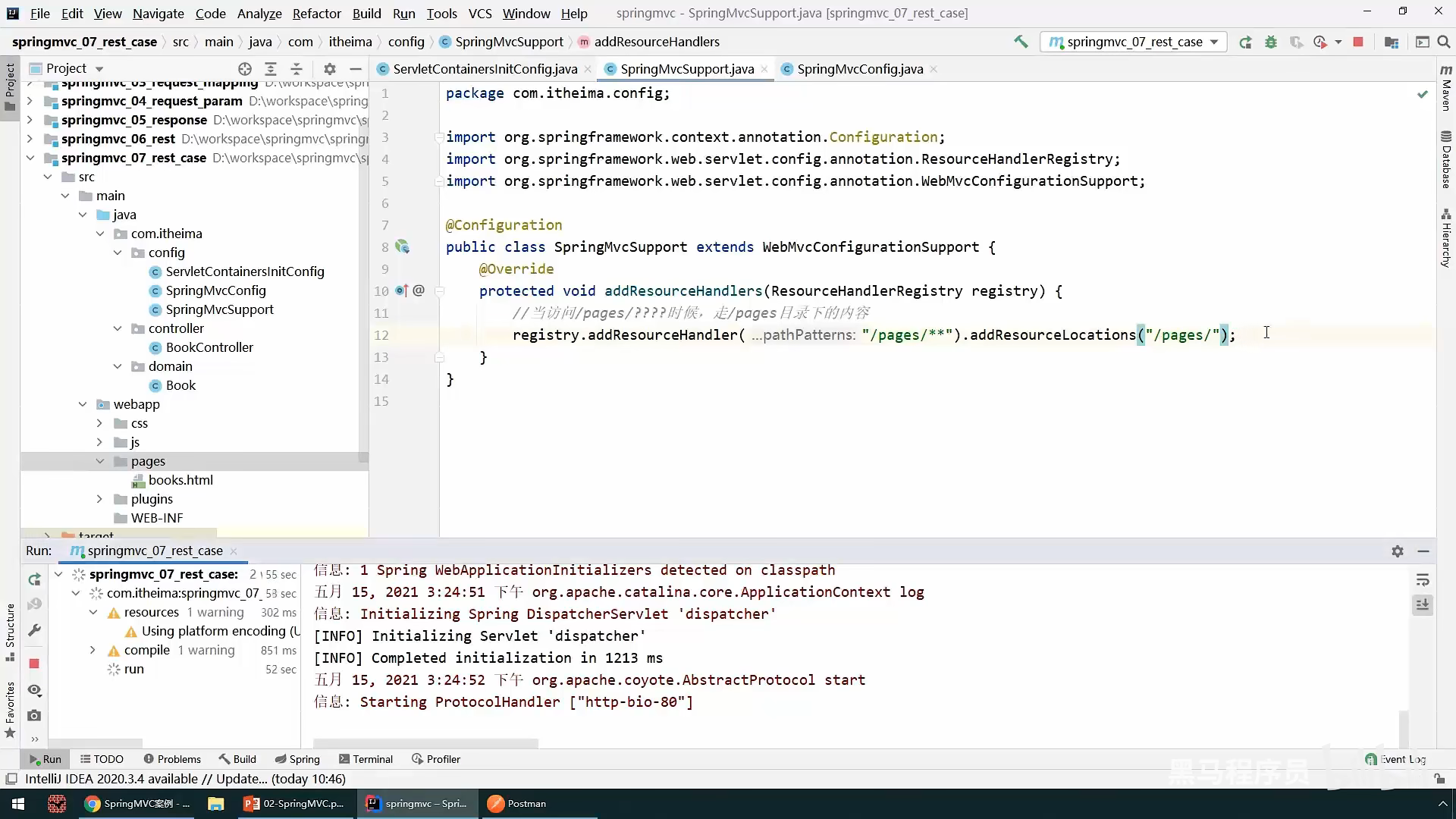This screenshot has height=819, width=1456.
Task: Switch to SpringMvcConfig.java tab
Action: (859, 69)
